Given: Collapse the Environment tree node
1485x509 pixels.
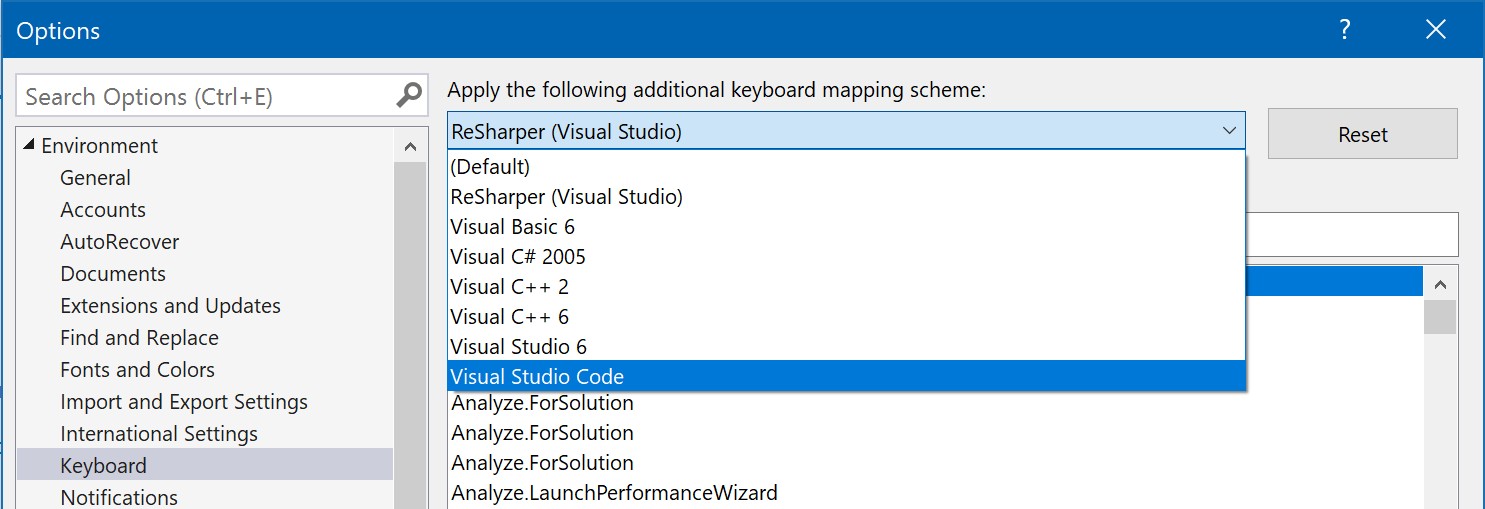Looking at the screenshot, I should [x=27, y=146].
